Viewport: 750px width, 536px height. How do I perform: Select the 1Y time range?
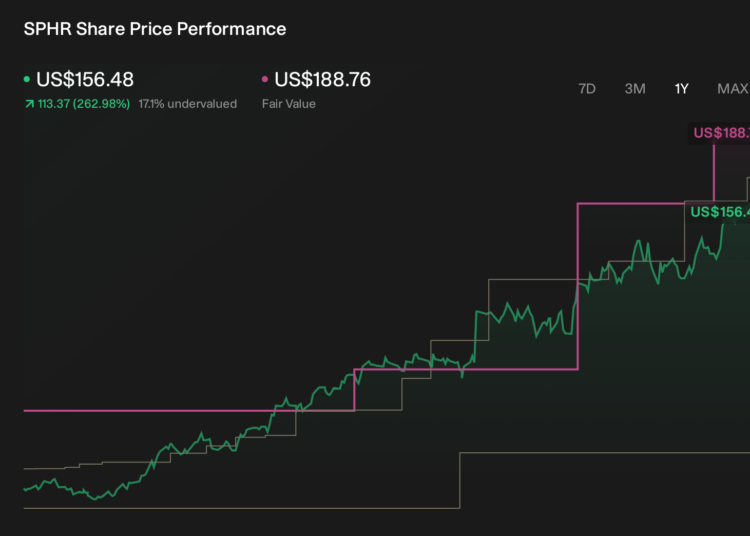pyautogui.click(x=681, y=89)
